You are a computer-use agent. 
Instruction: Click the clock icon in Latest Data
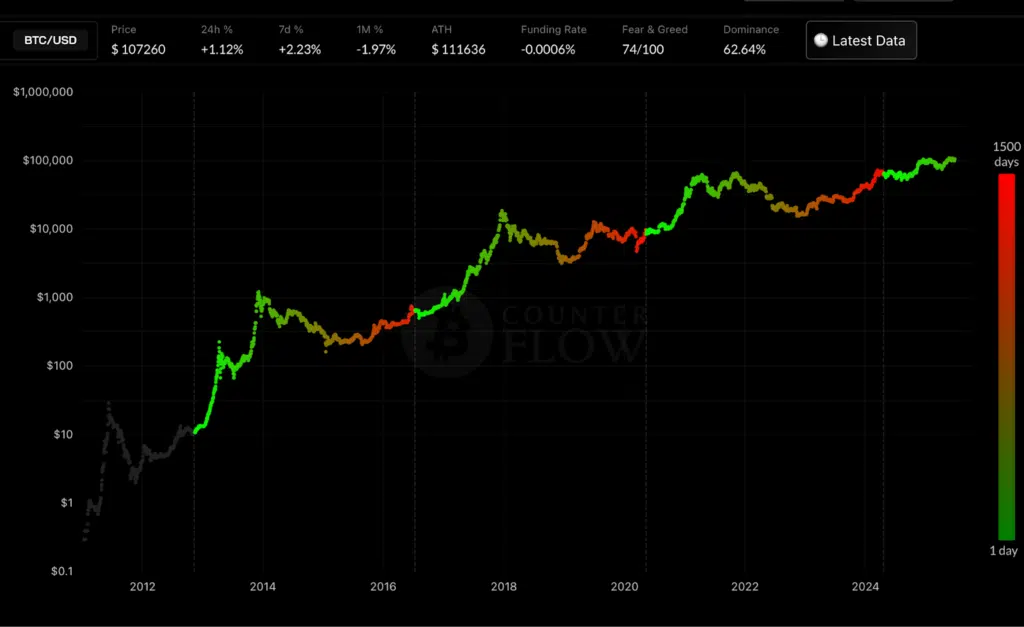(821, 41)
